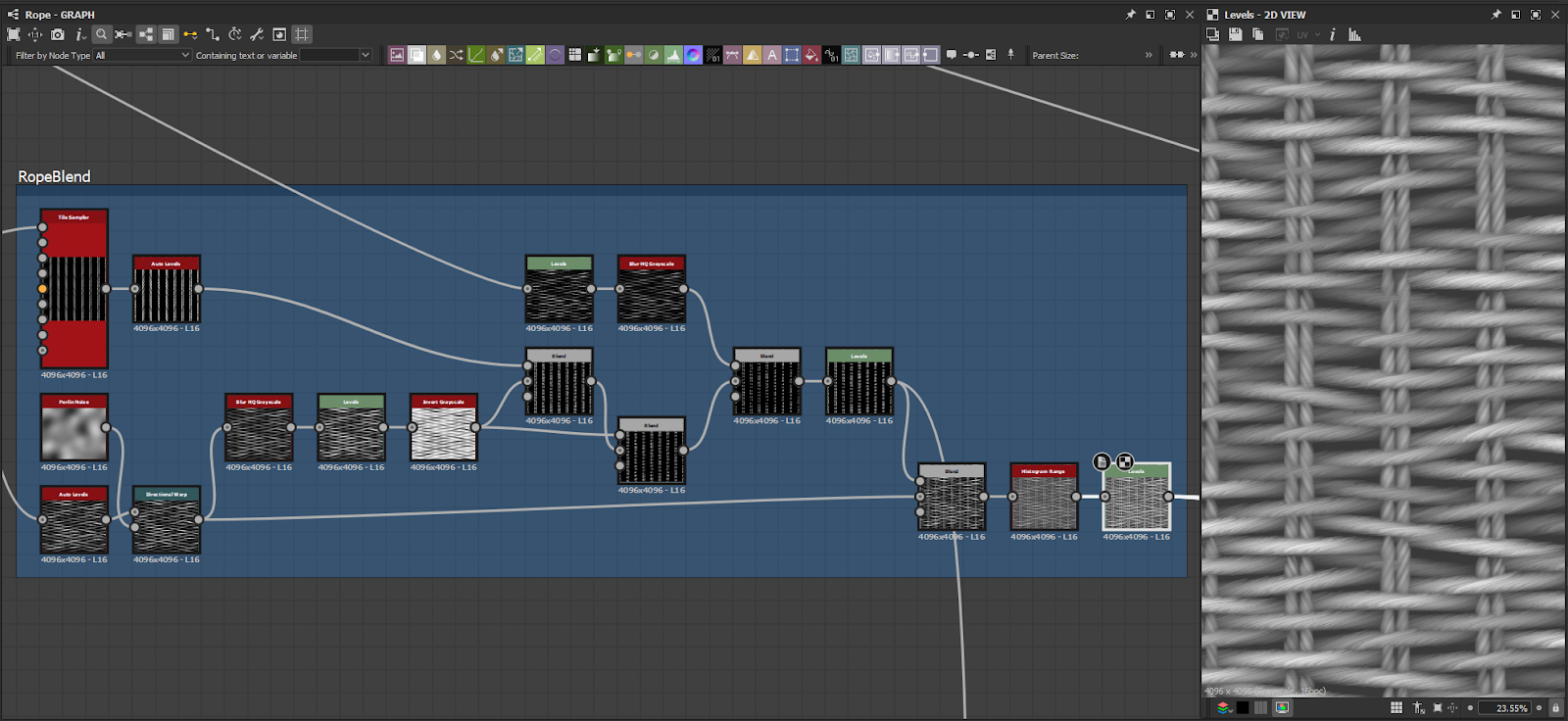Pin the Levels - 2D VIEW panel
The image size is (1568, 721).
1495,15
